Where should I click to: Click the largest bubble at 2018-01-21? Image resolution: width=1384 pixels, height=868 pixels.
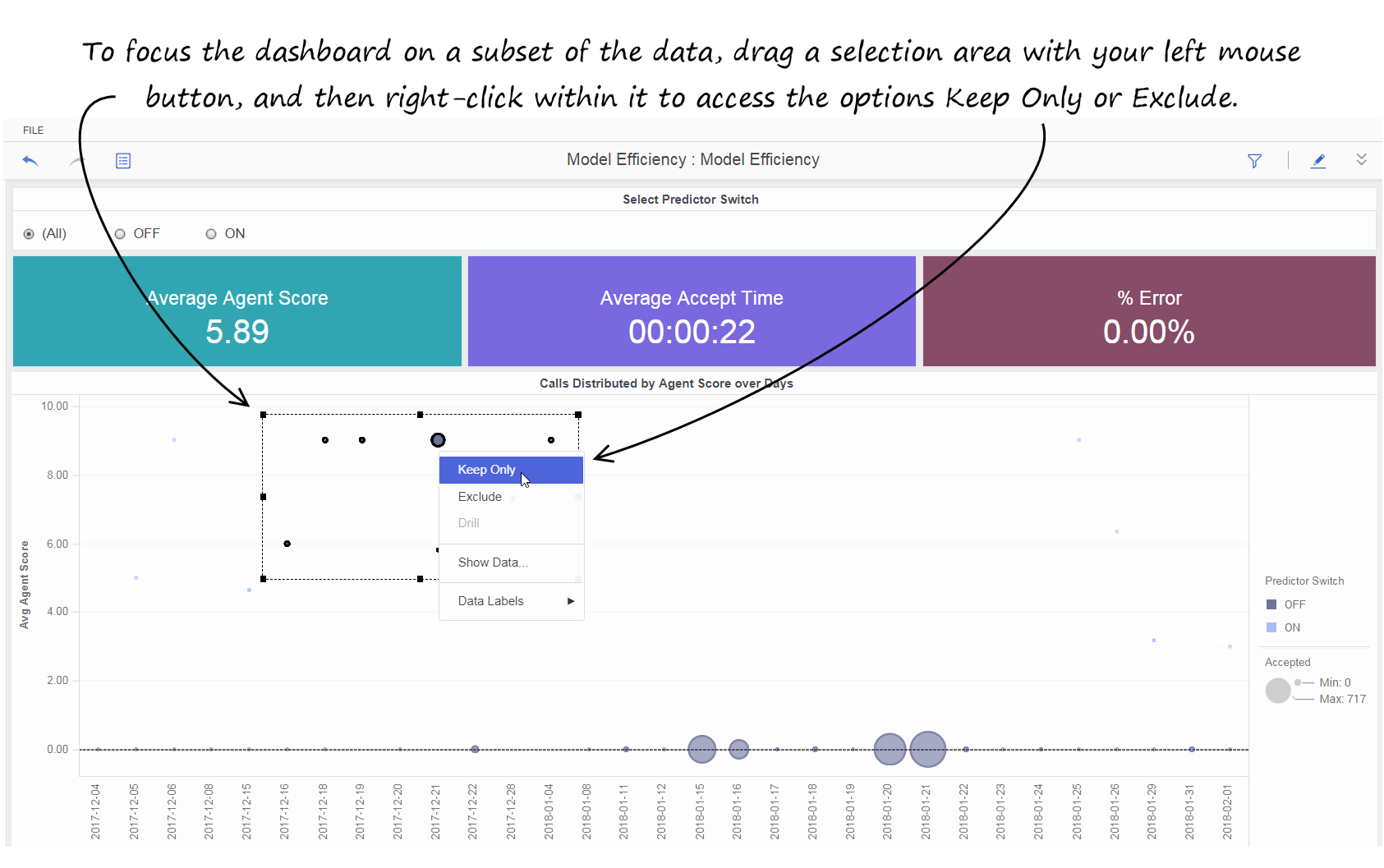click(927, 749)
